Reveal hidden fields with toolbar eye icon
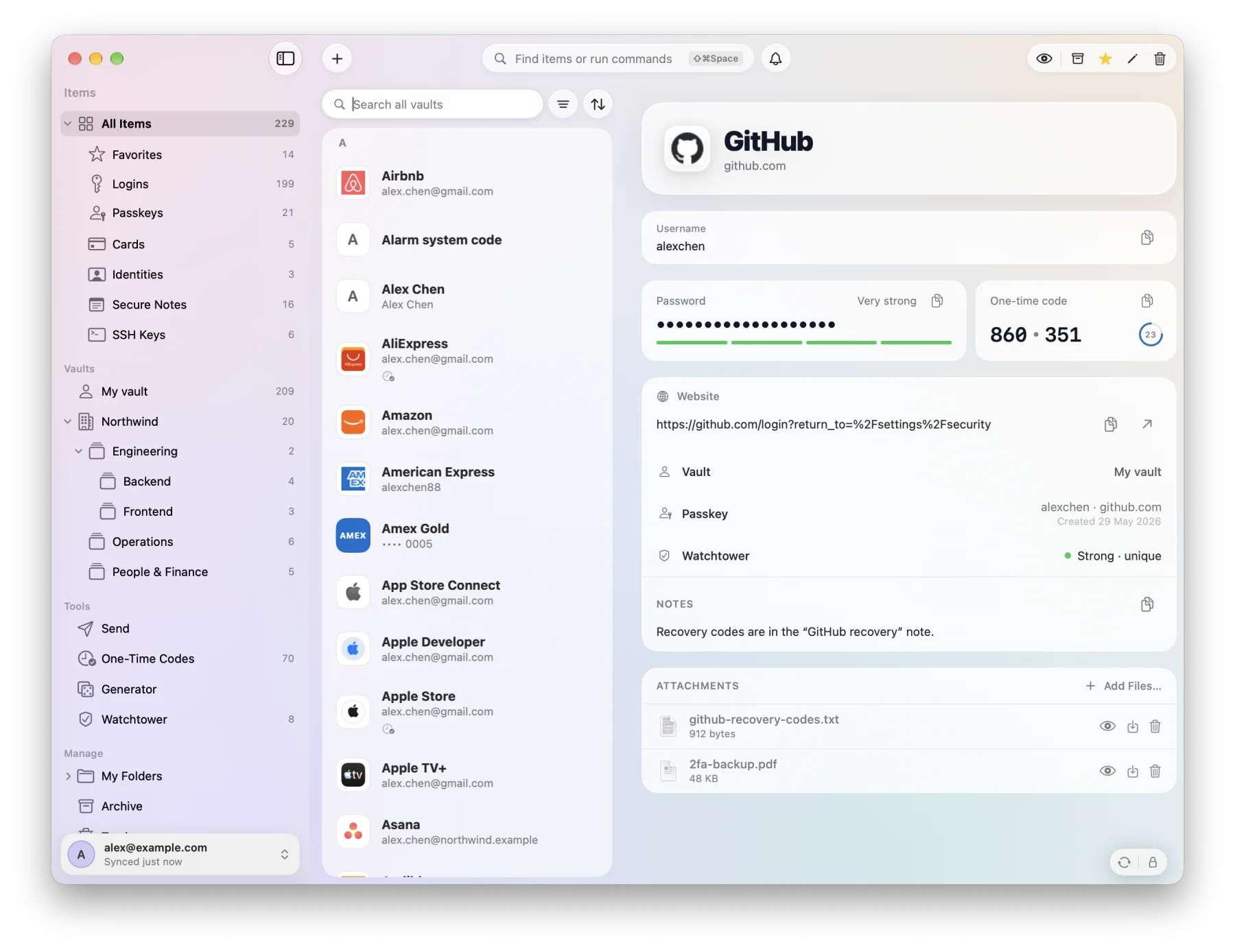This screenshot has height=952, width=1235. coord(1044,59)
